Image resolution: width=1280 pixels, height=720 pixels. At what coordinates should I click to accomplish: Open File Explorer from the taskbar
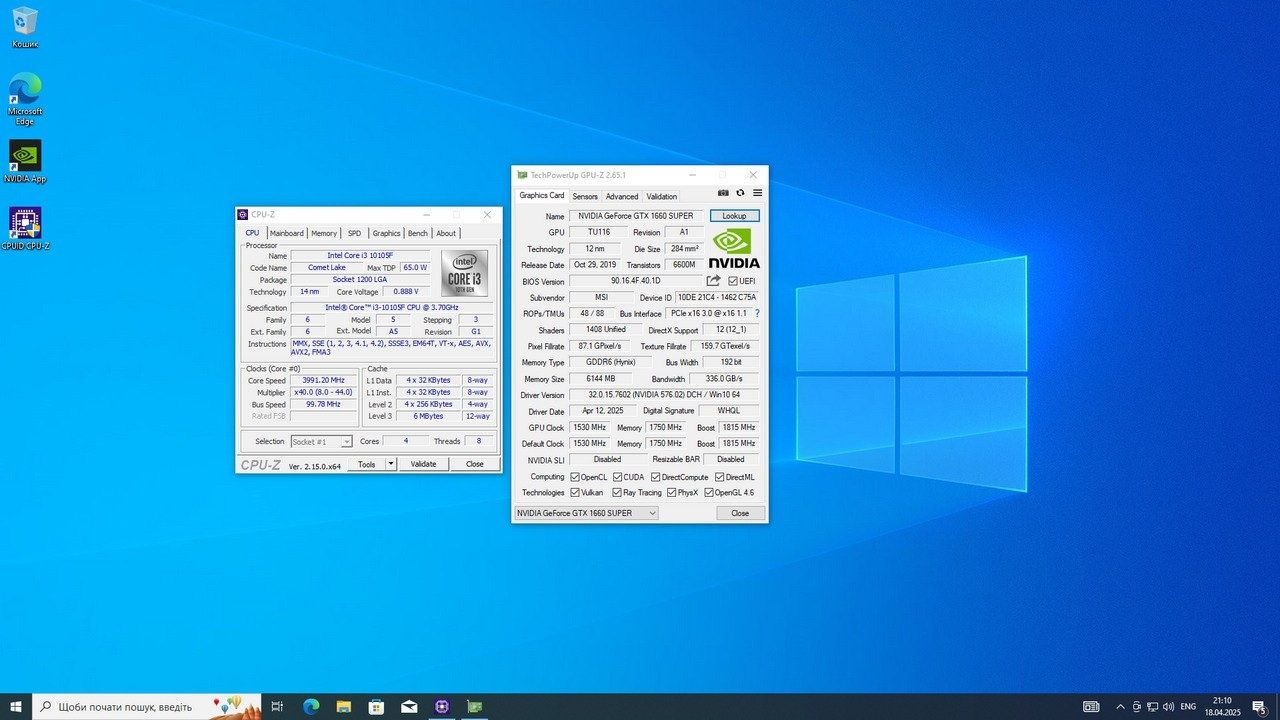point(344,706)
